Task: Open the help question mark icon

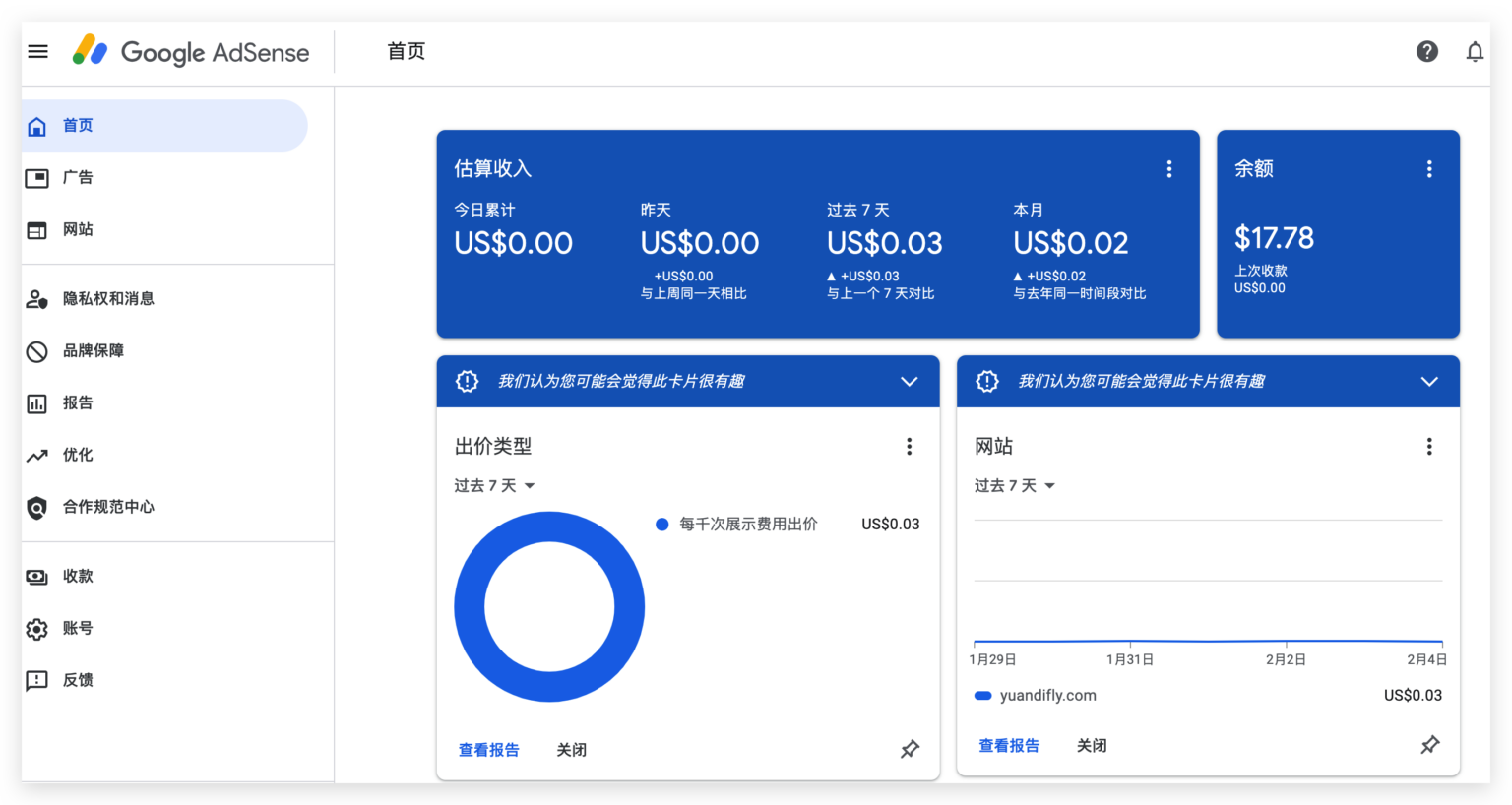Action: [1427, 51]
